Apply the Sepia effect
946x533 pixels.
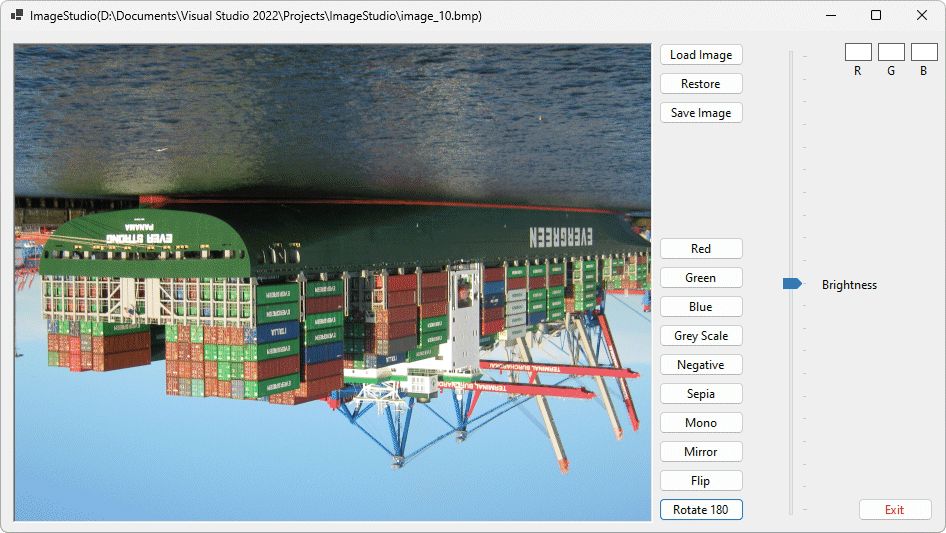pyautogui.click(x=701, y=394)
